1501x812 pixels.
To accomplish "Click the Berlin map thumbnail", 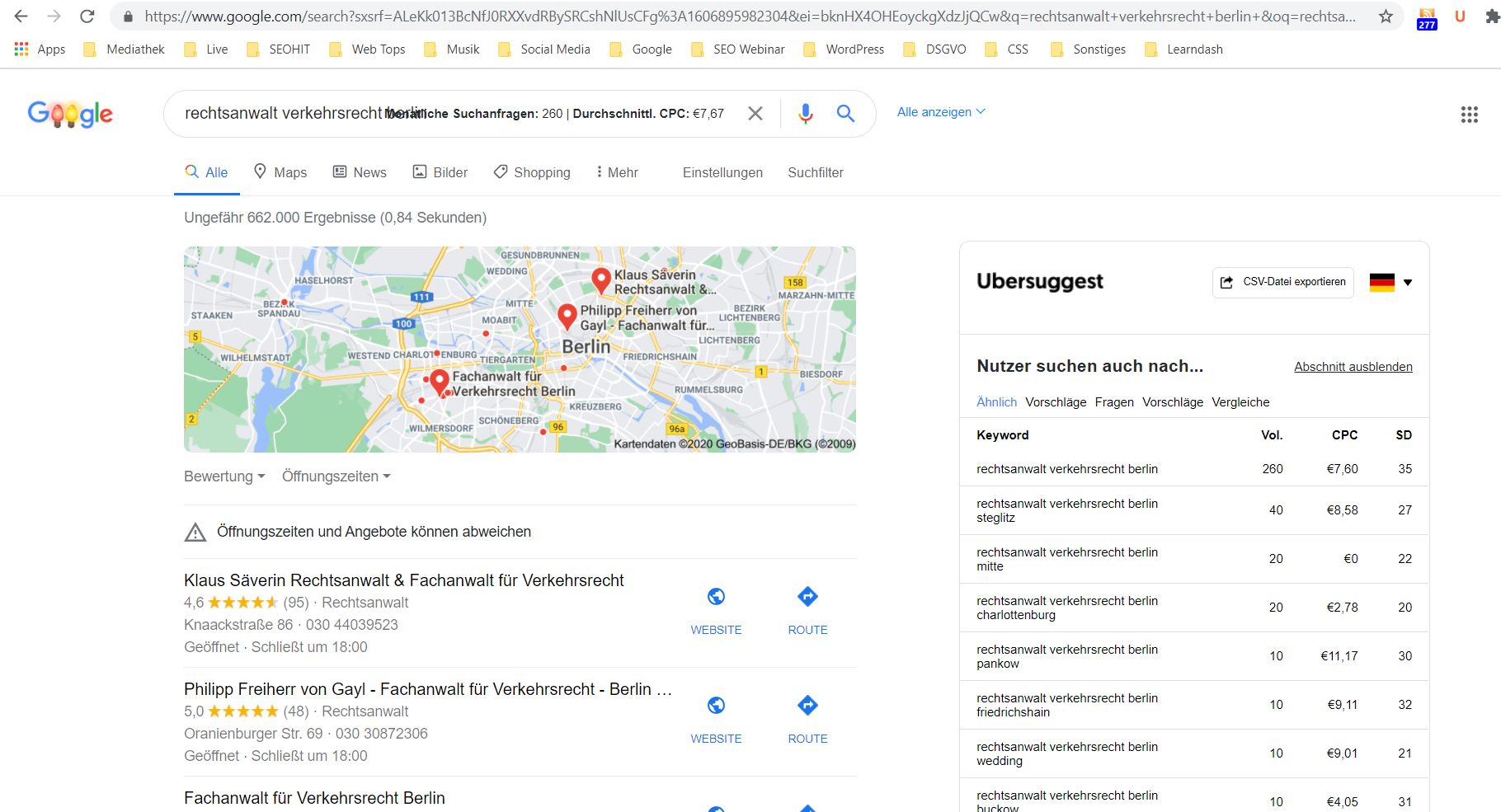I will pyautogui.click(x=520, y=349).
